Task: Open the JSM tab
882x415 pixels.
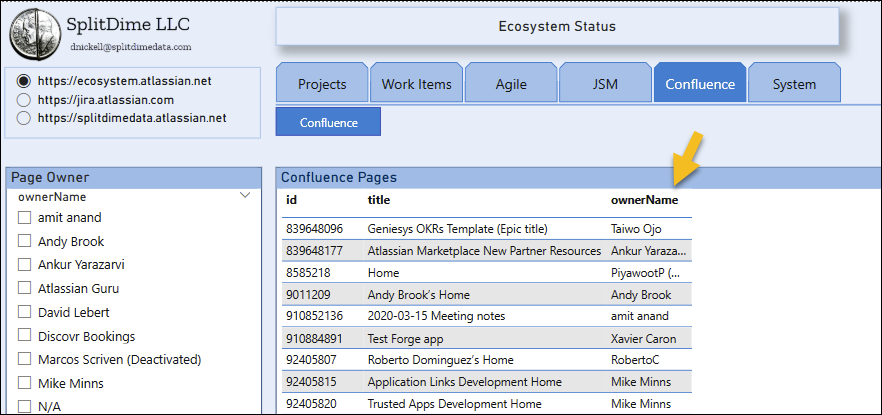Action: [604, 84]
